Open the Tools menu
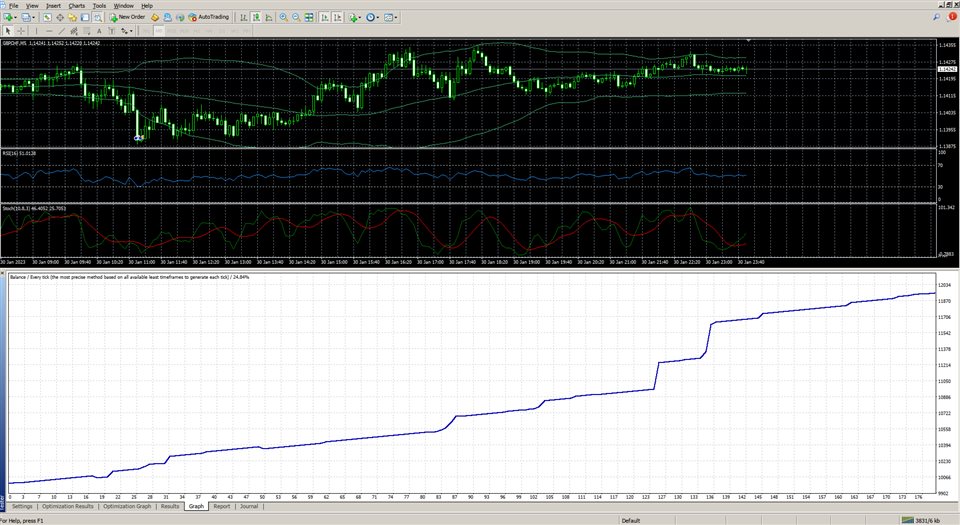The height and width of the screenshot is (525, 960). (99, 6)
